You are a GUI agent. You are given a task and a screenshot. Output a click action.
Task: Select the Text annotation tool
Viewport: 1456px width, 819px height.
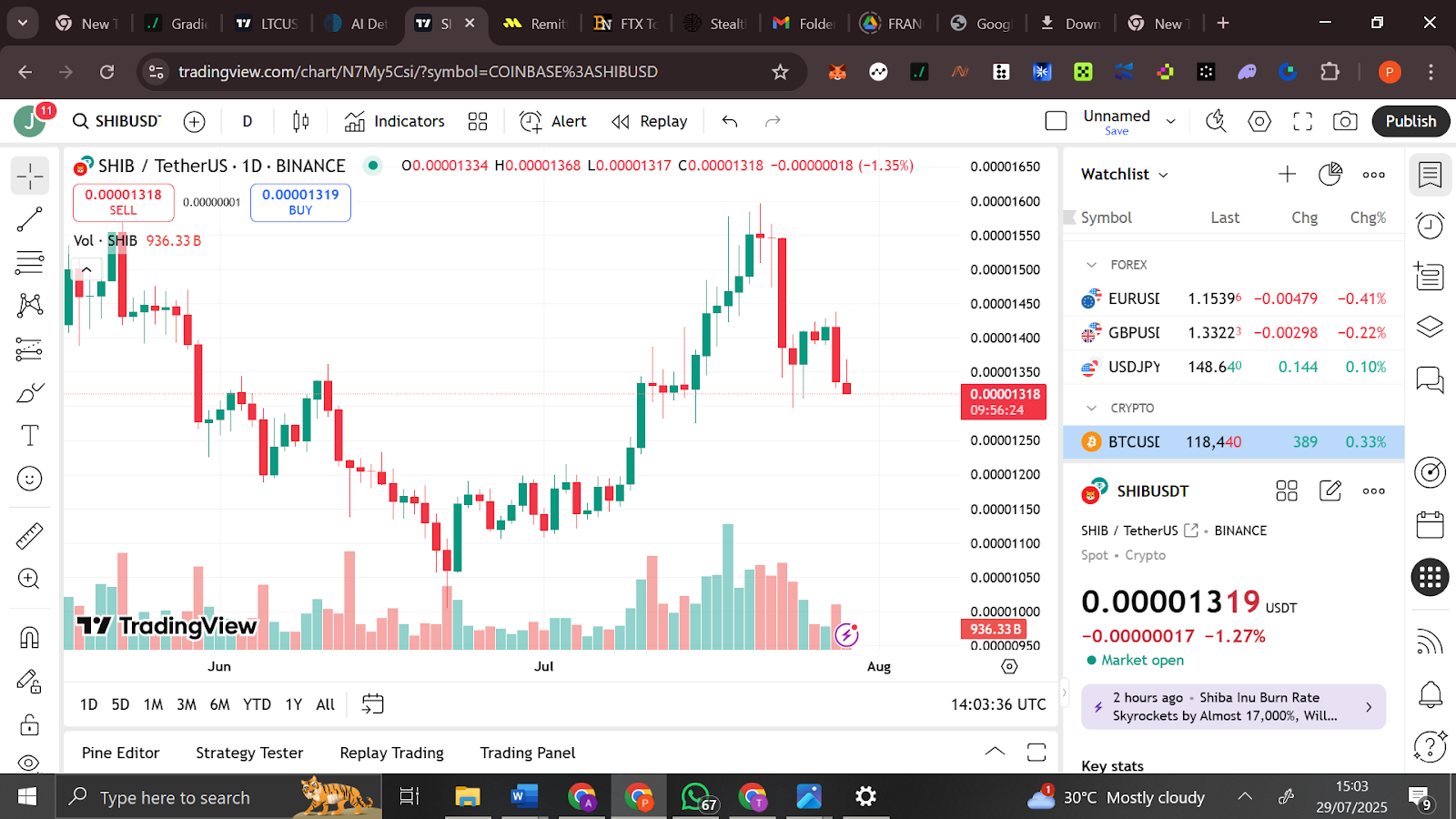(x=30, y=436)
